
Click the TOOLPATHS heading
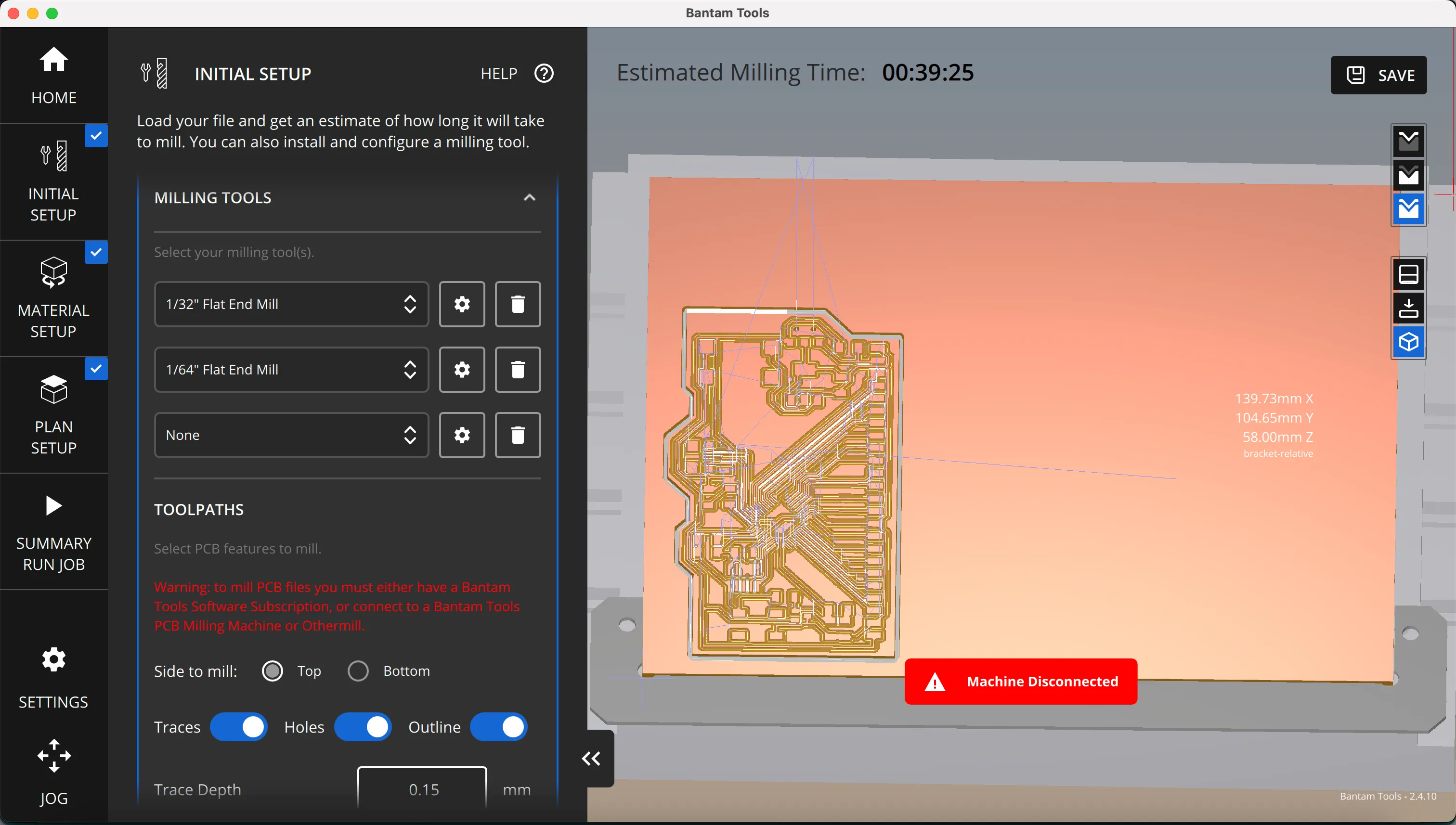199,509
